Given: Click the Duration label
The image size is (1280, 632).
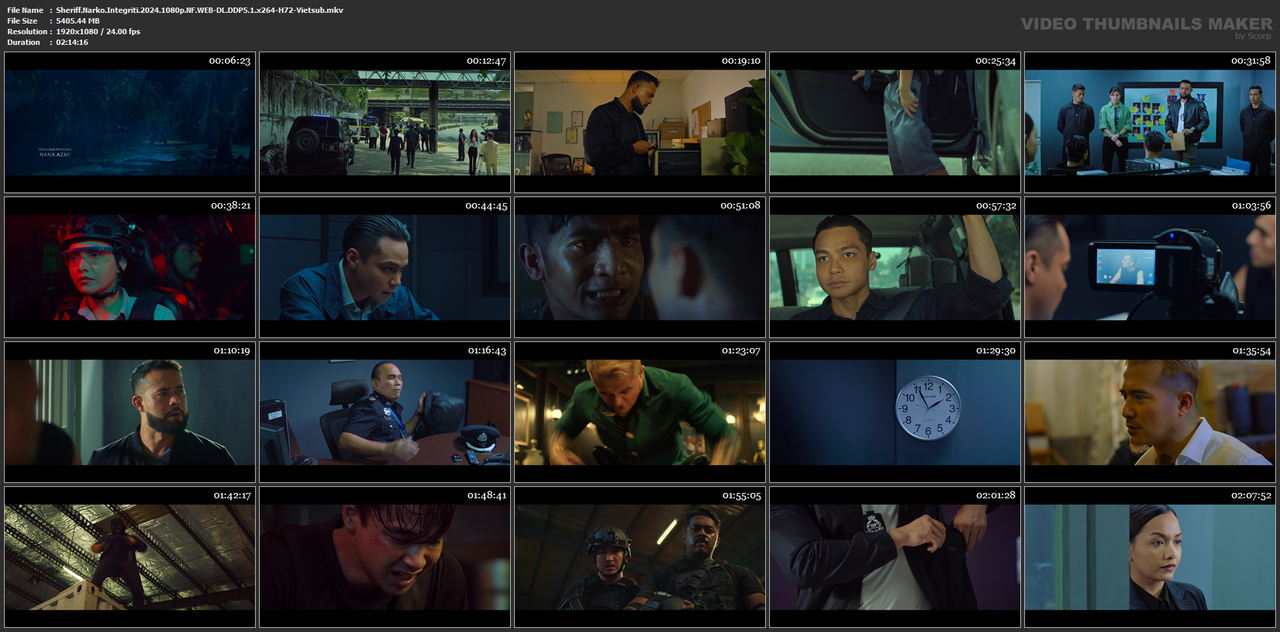Looking at the screenshot, I should click(24, 42).
